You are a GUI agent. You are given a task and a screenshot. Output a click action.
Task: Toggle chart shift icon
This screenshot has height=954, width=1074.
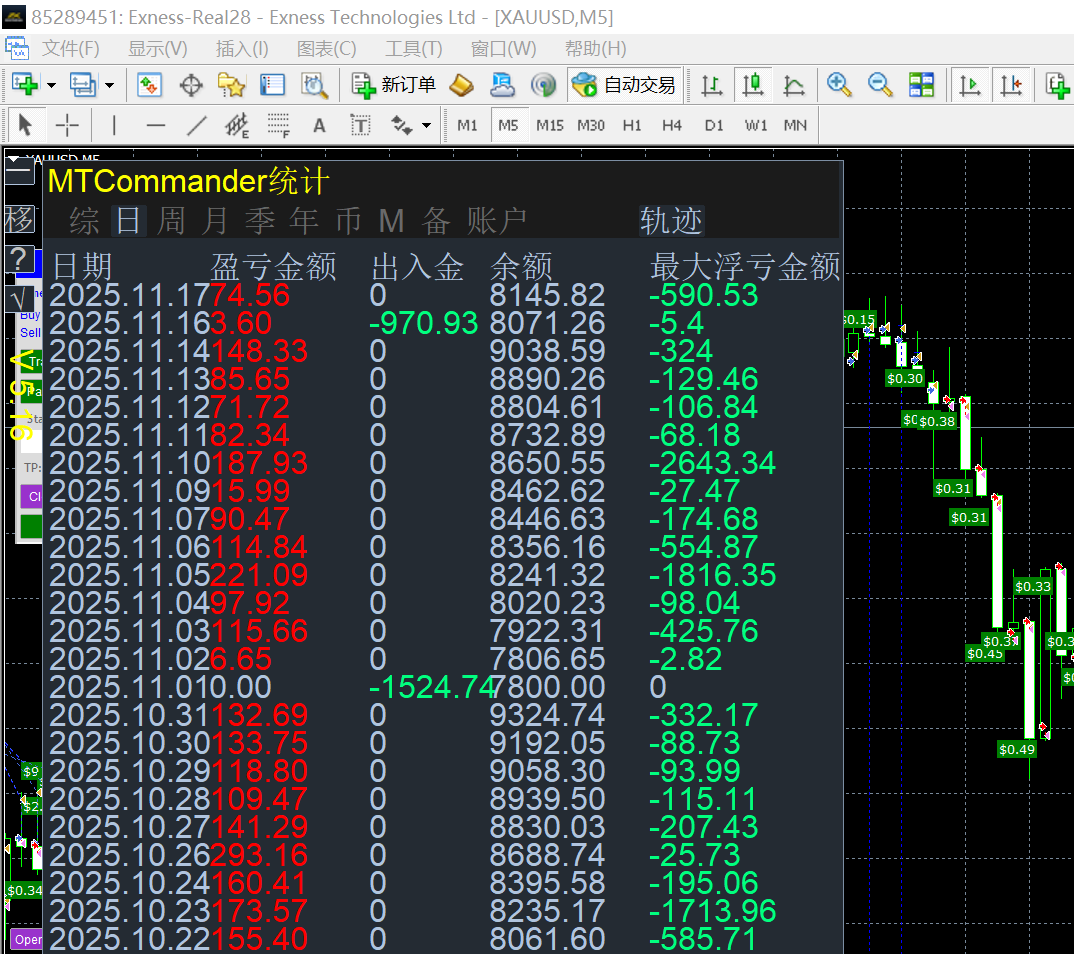[x=1011, y=85]
